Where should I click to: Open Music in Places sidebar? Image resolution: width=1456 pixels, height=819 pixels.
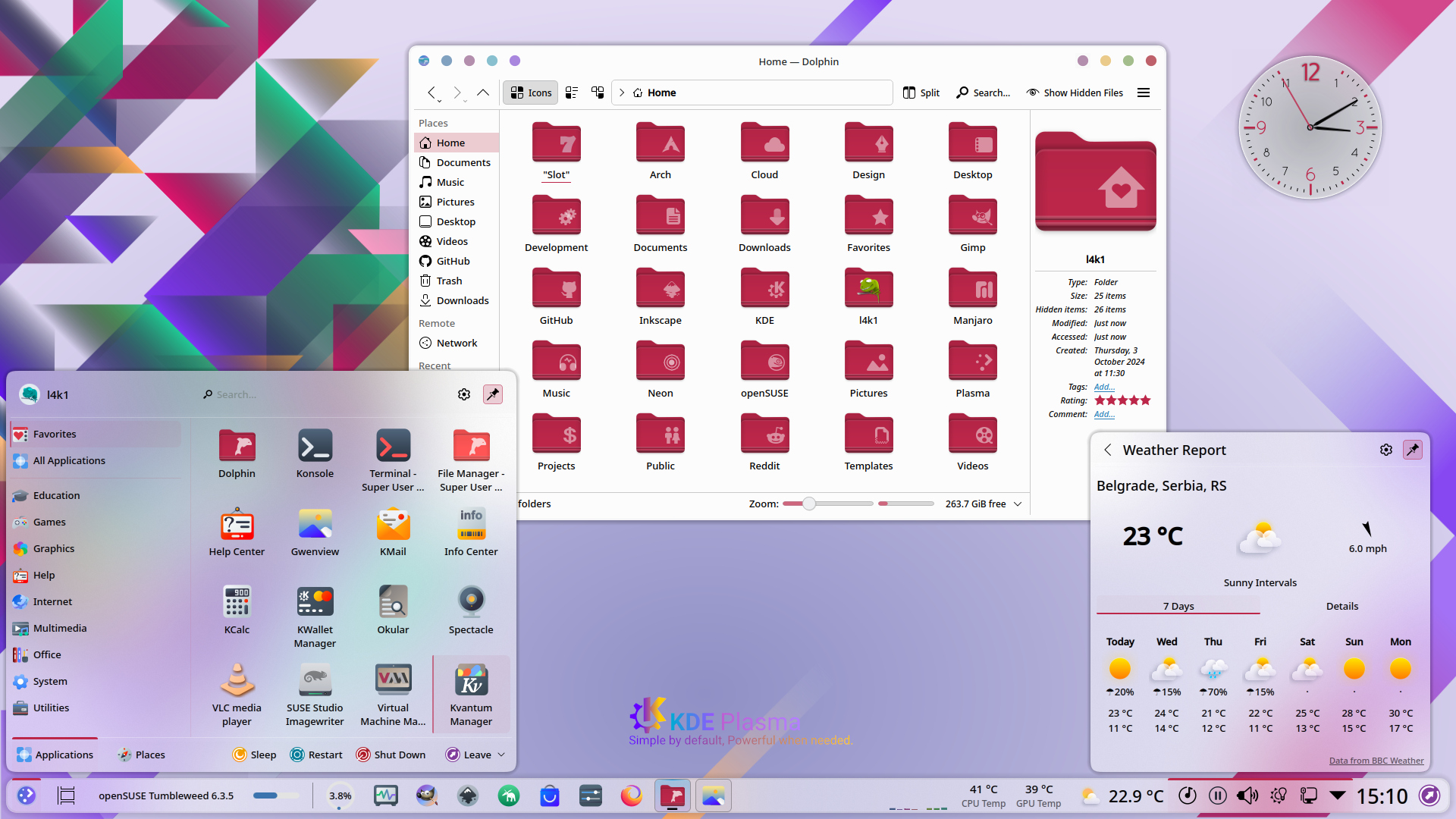pyautogui.click(x=457, y=182)
